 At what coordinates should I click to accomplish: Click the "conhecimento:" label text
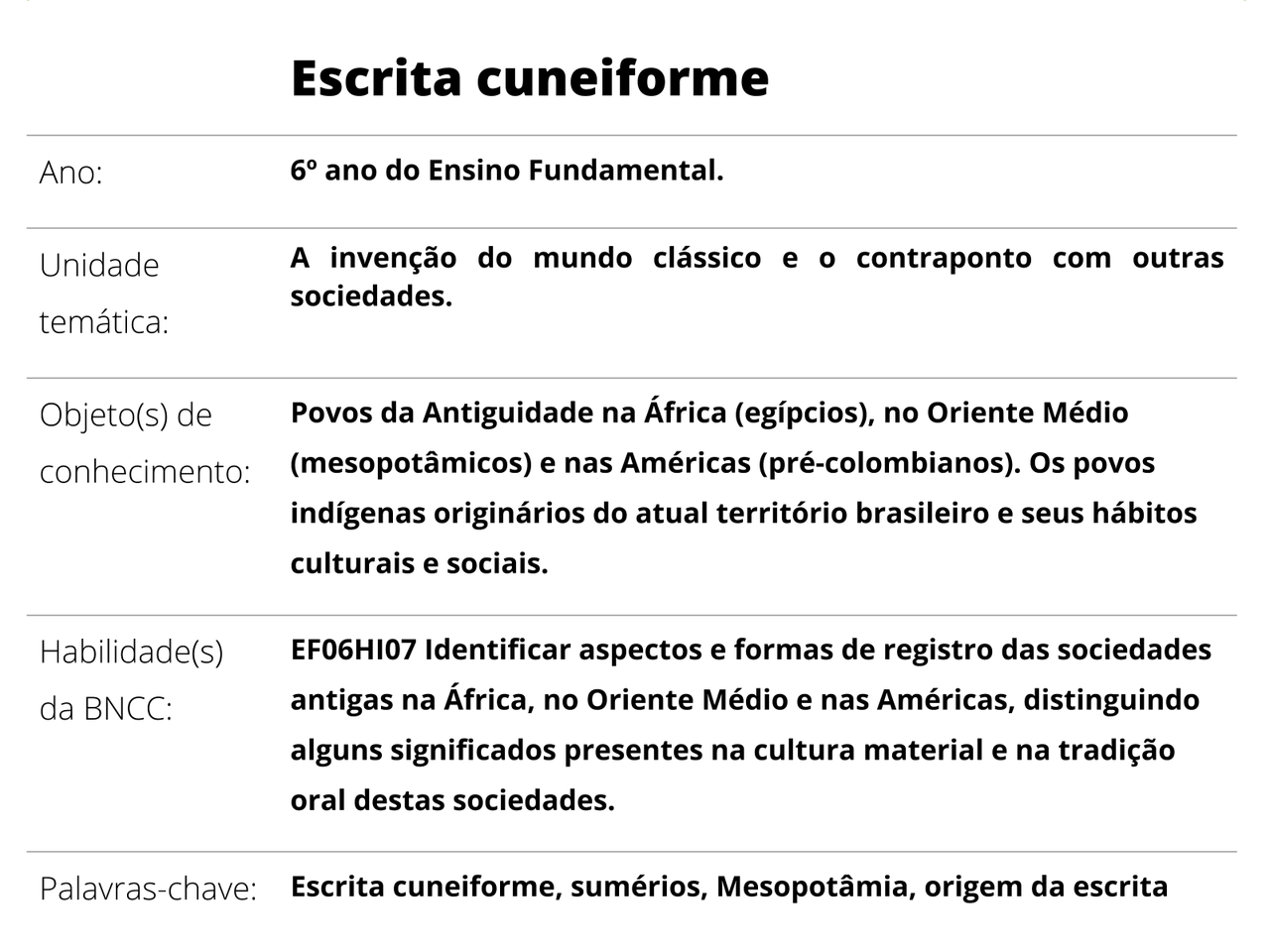pos(145,472)
